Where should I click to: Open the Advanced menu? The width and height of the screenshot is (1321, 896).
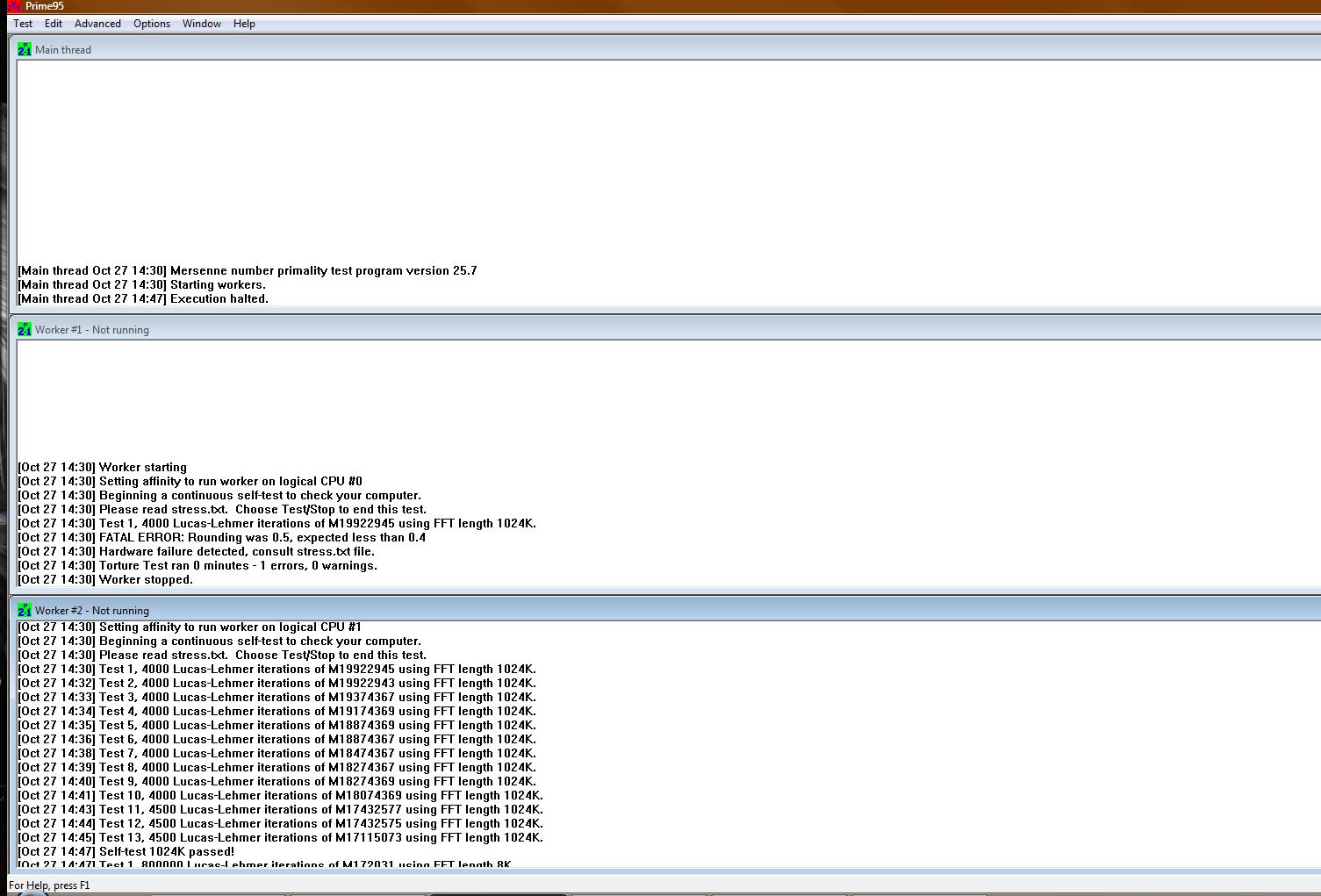97,24
